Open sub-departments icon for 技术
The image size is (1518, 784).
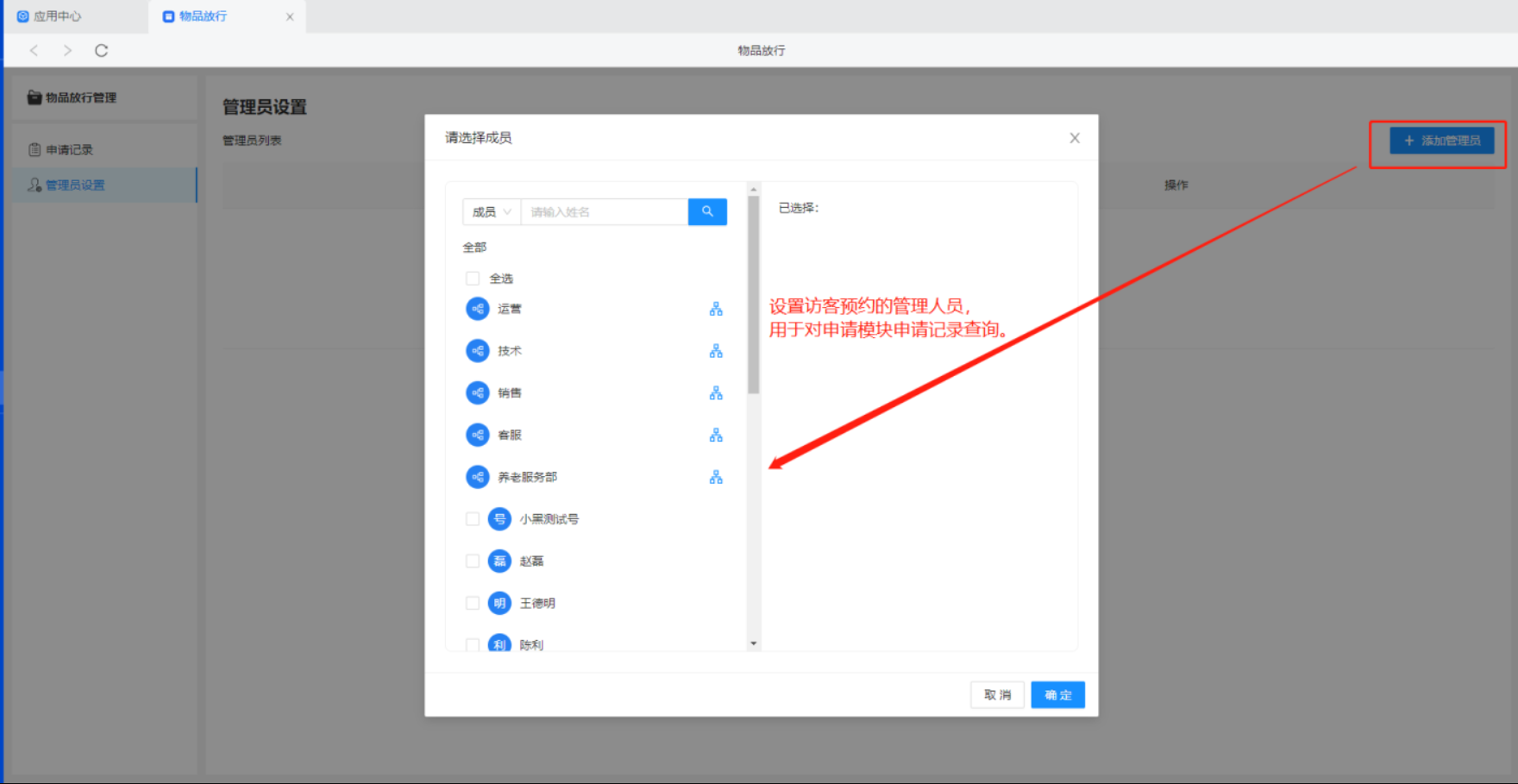(716, 351)
